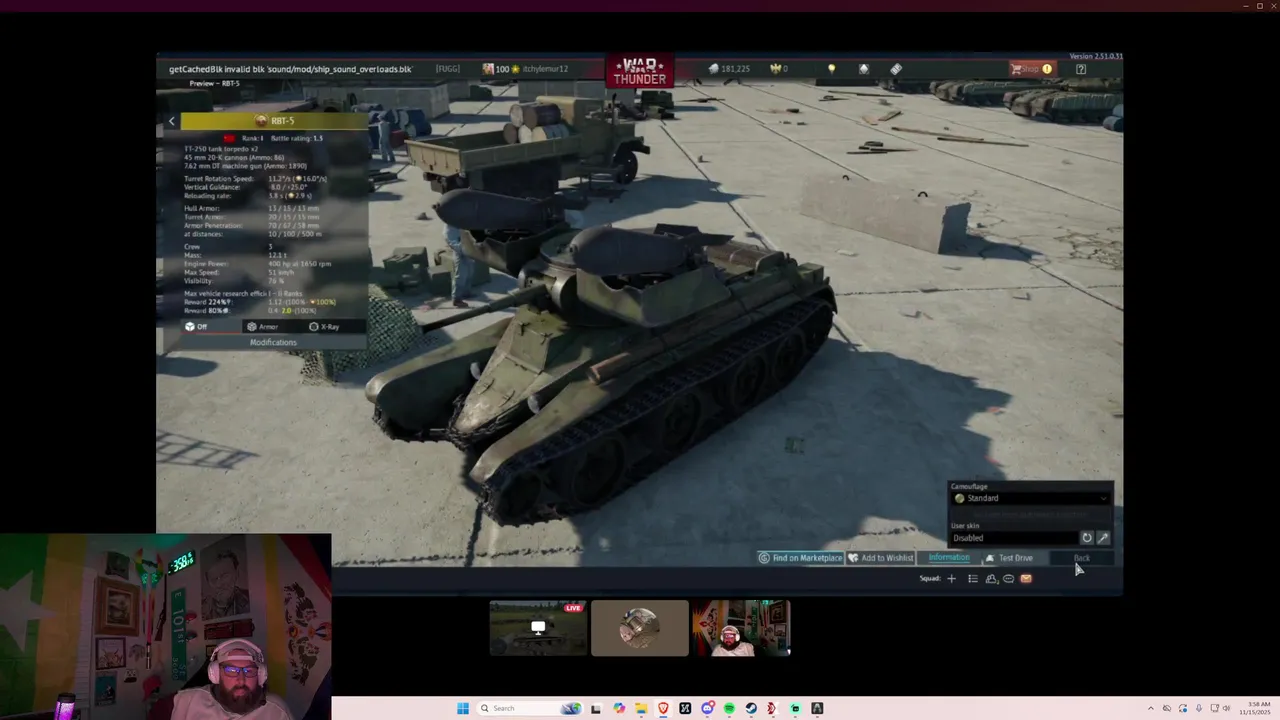Open the War Thunder logo menu

(x=640, y=70)
